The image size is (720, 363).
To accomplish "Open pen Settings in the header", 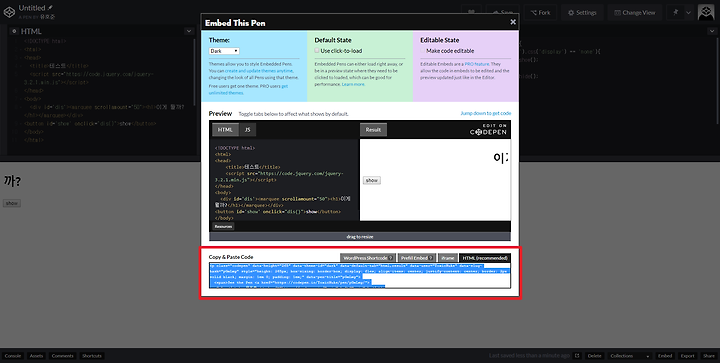I will click(x=582, y=13).
